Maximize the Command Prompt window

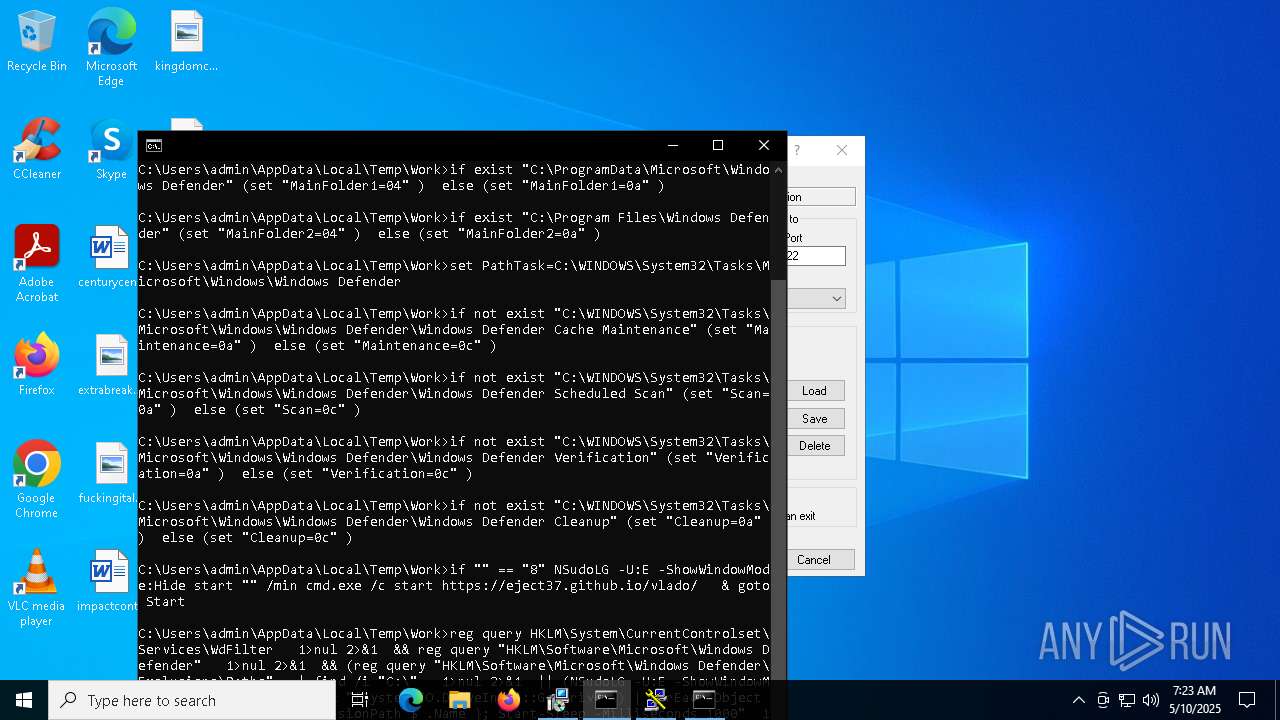[718, 146]
